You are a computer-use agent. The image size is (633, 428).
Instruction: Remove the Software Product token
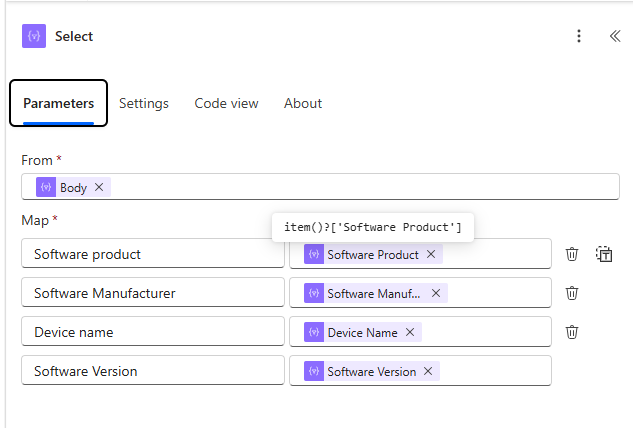(431, 254)
